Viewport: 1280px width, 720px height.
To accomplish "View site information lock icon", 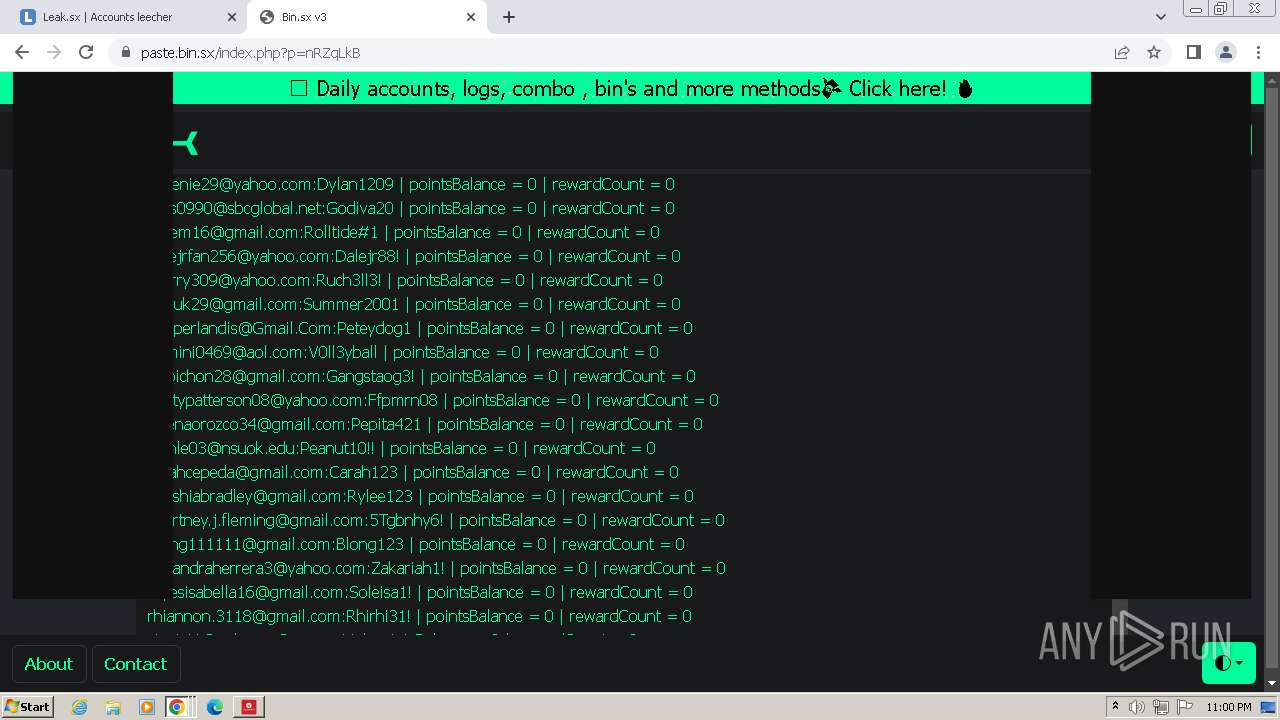I will point(125,52).
